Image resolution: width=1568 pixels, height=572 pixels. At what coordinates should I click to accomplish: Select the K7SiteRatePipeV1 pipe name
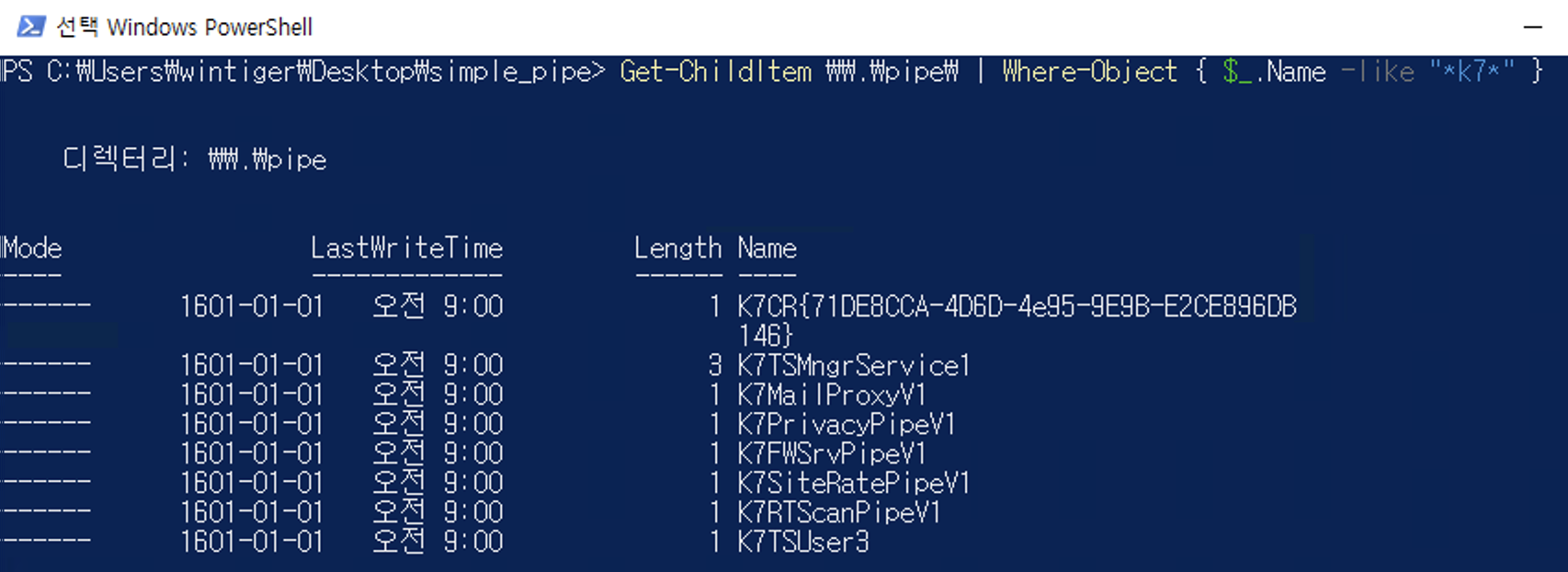(x=853, y=484)
